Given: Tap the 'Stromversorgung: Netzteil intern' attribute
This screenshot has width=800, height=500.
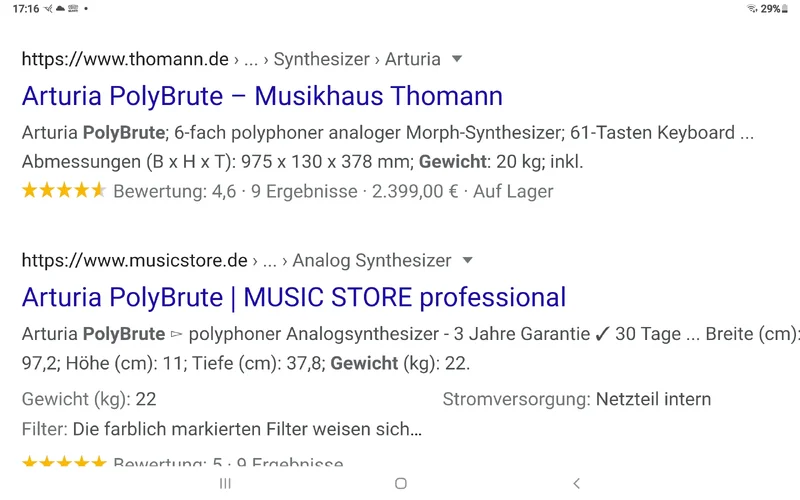Looking at the screenshot, I should 577,399.
